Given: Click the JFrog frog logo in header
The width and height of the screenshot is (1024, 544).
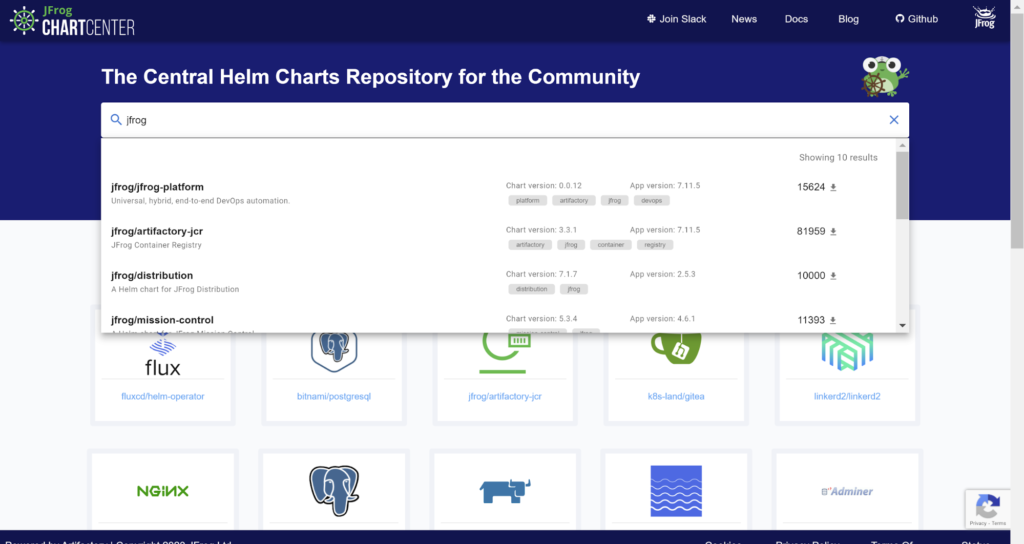Looking at the screenshot, I should coord(984,18).
